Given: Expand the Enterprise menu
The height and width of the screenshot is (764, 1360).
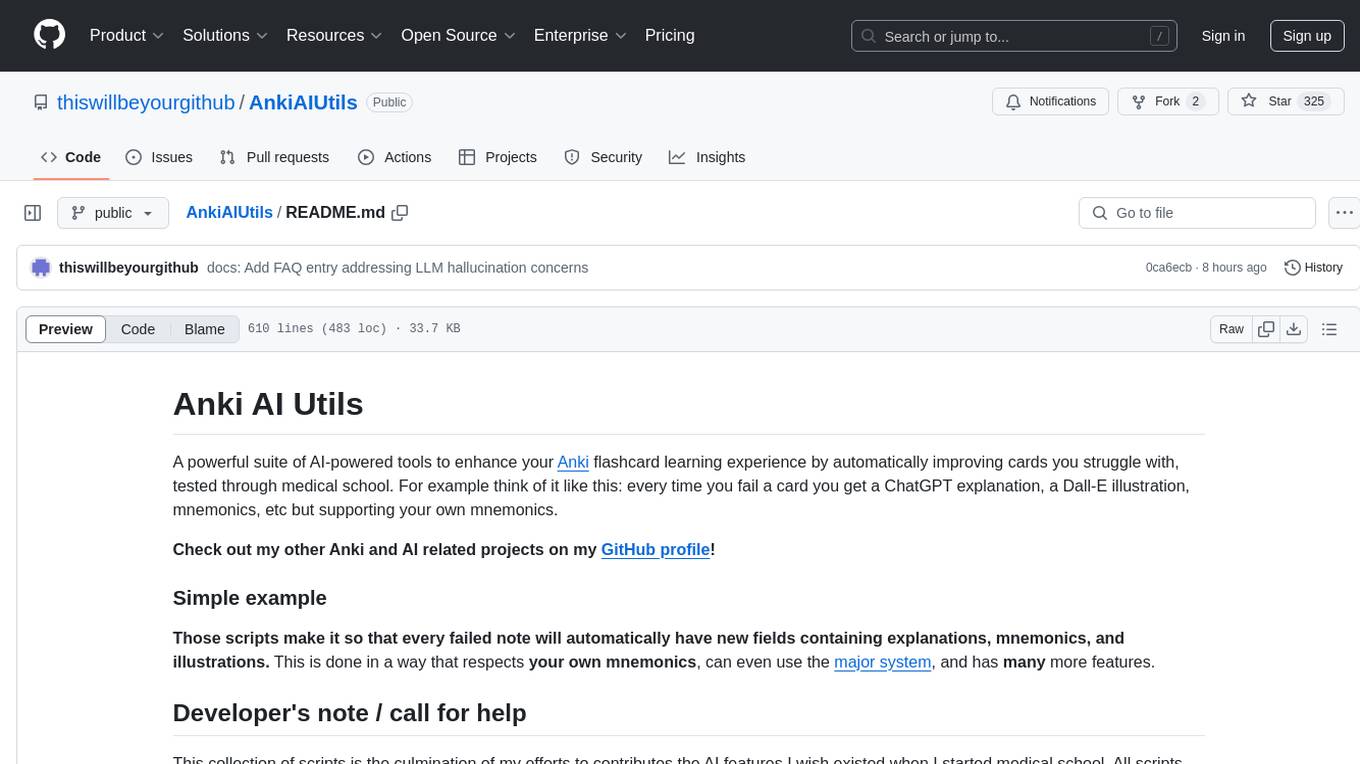Looking at the screenshot, I should [580, 35].
